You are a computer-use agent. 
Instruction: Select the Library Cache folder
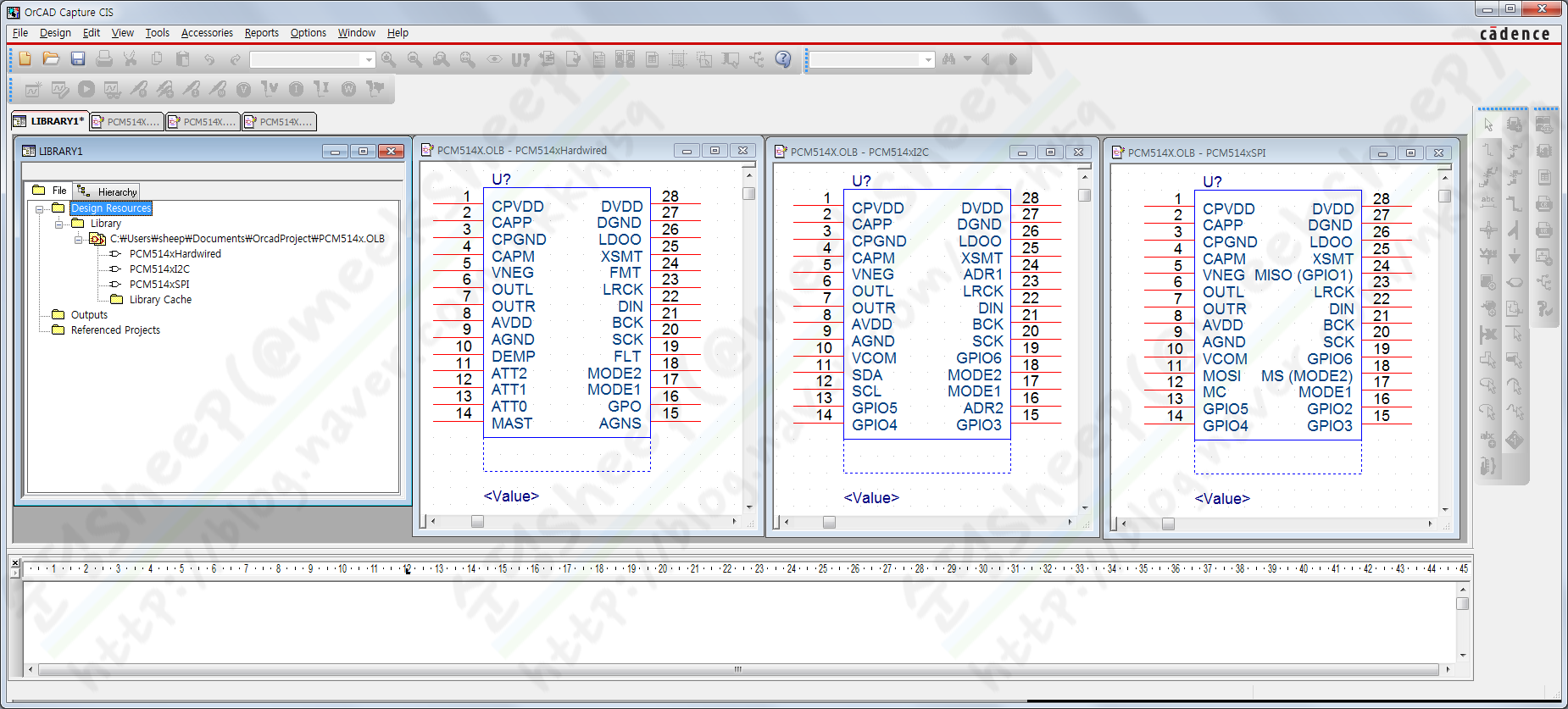click(x=160, y=300)
